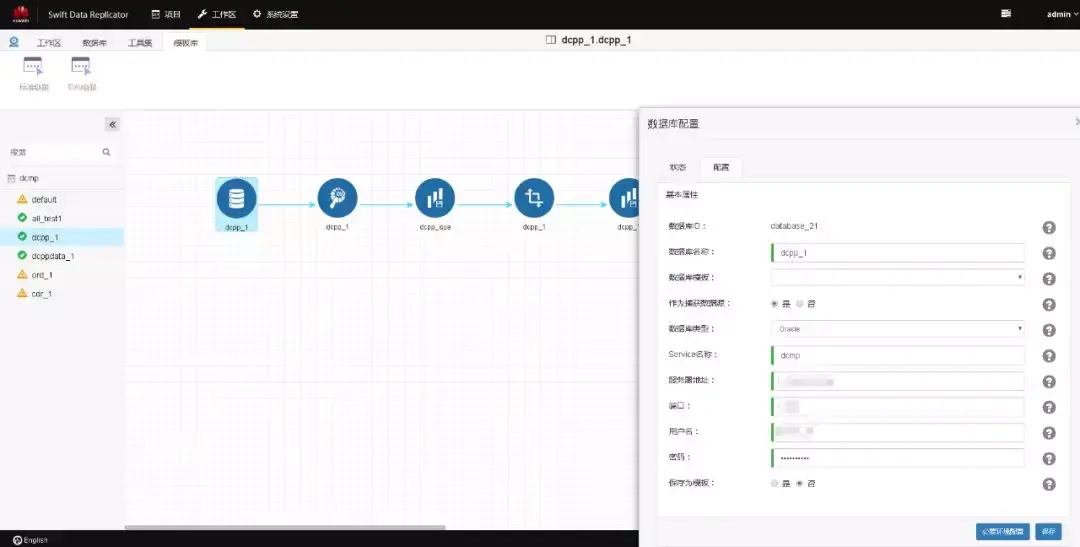Image resolution: width=1080 pixels, height=547 pixels.
Task: Open help for 端口 row
Action: coord(1049,407)
